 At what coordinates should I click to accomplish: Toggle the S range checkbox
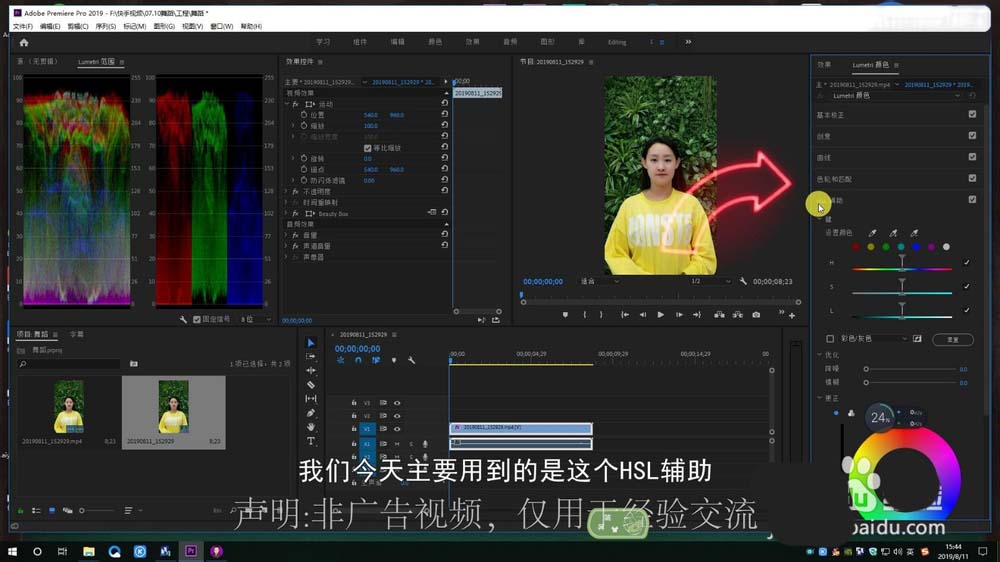(x=967, y=286)
